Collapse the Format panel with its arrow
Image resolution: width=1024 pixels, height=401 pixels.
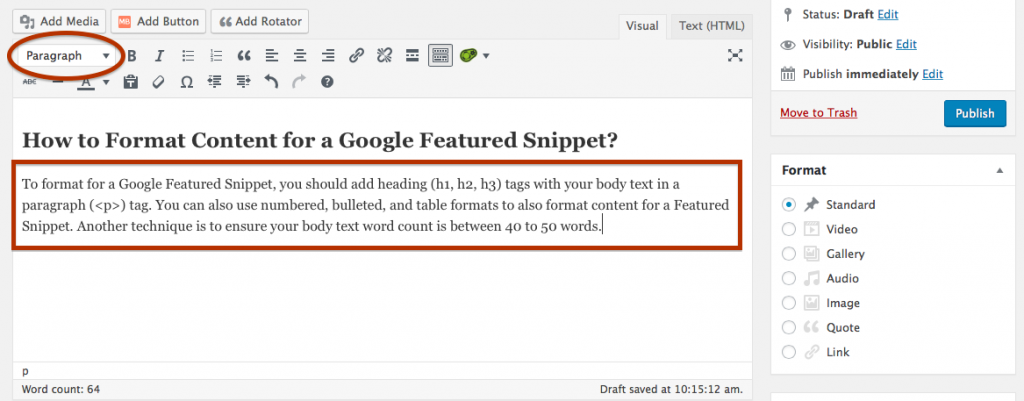pos(999,170)
